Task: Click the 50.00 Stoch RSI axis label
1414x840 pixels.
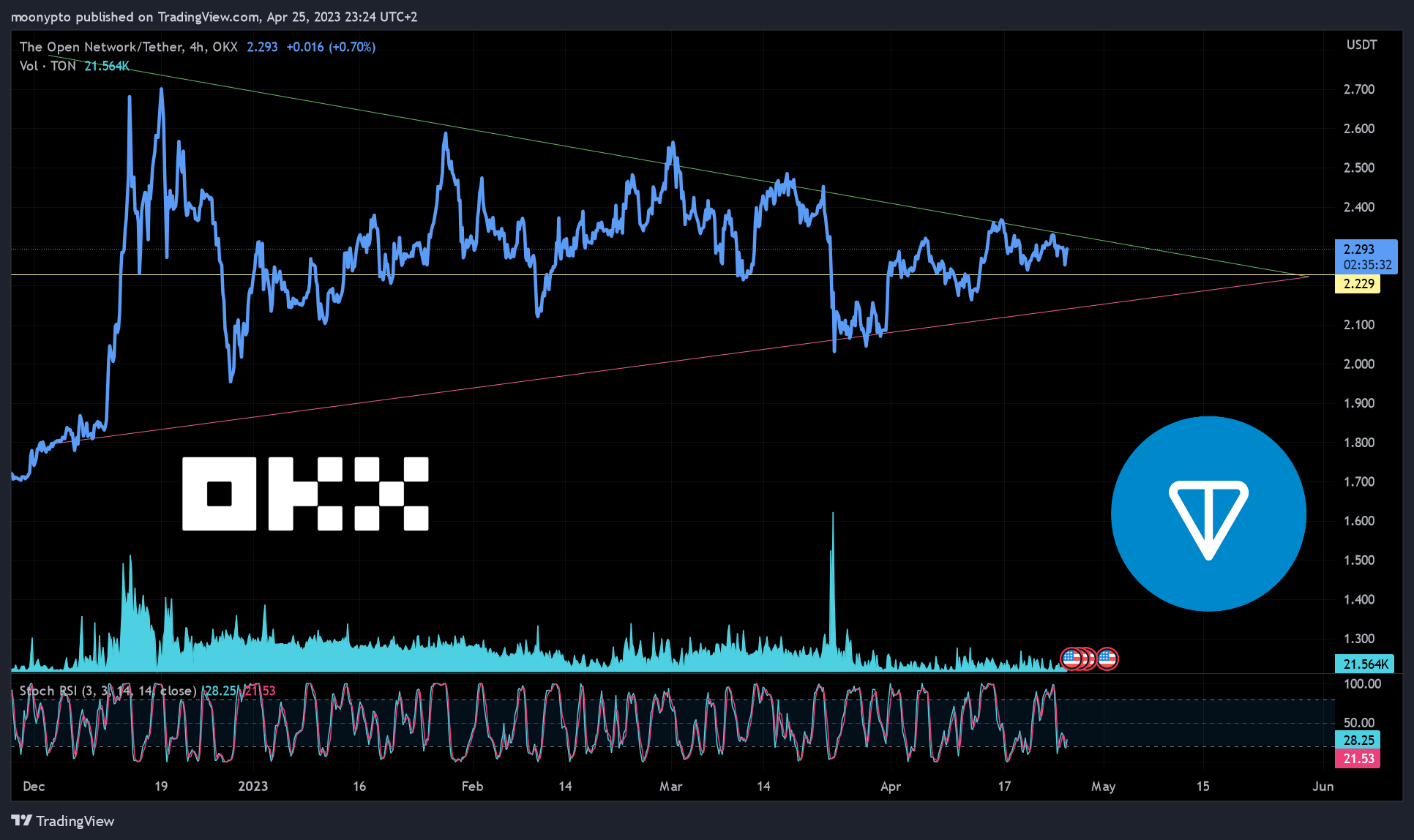Action: (x=1359, y=723)
